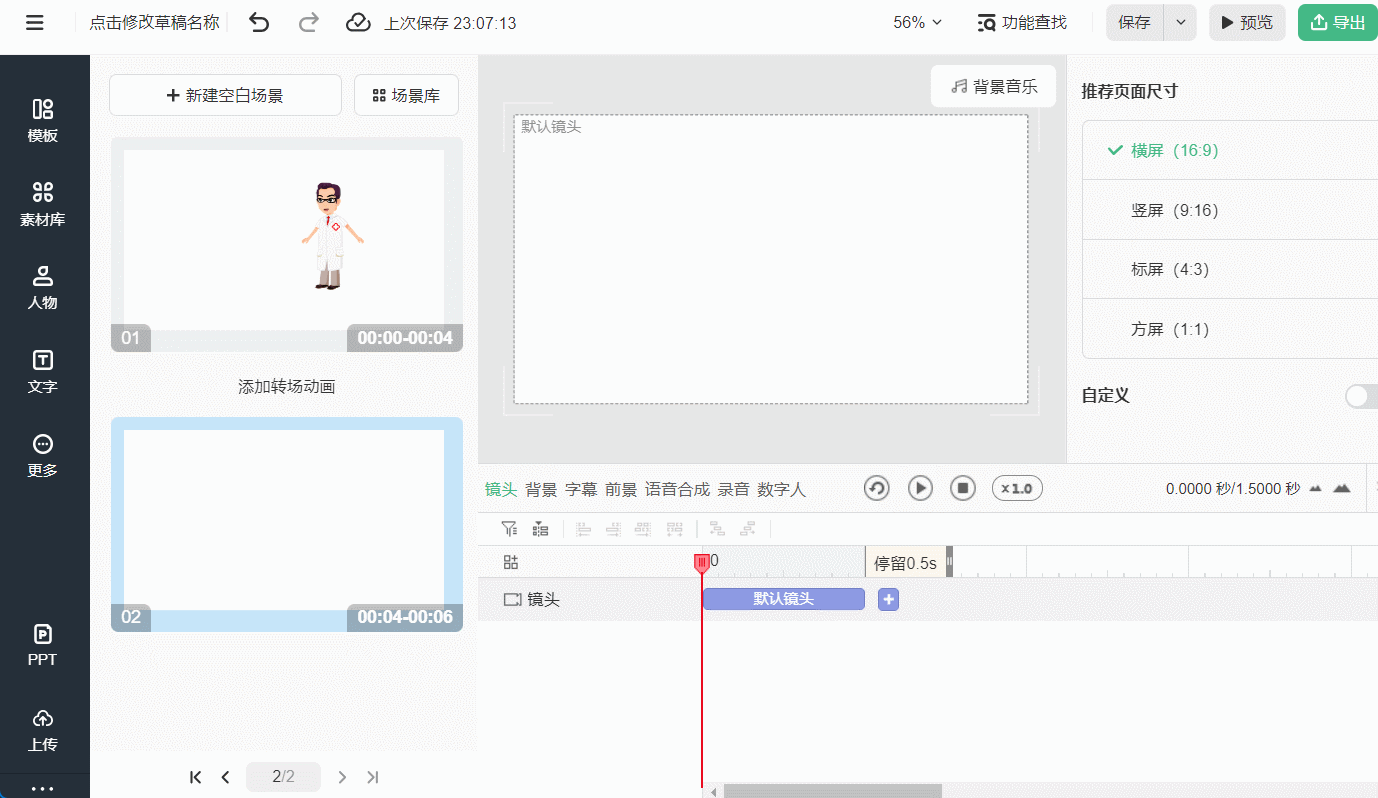The width and height of the screenshot is (1378, 798).
Task: Open the PPT import option
Action: [43, 645]
